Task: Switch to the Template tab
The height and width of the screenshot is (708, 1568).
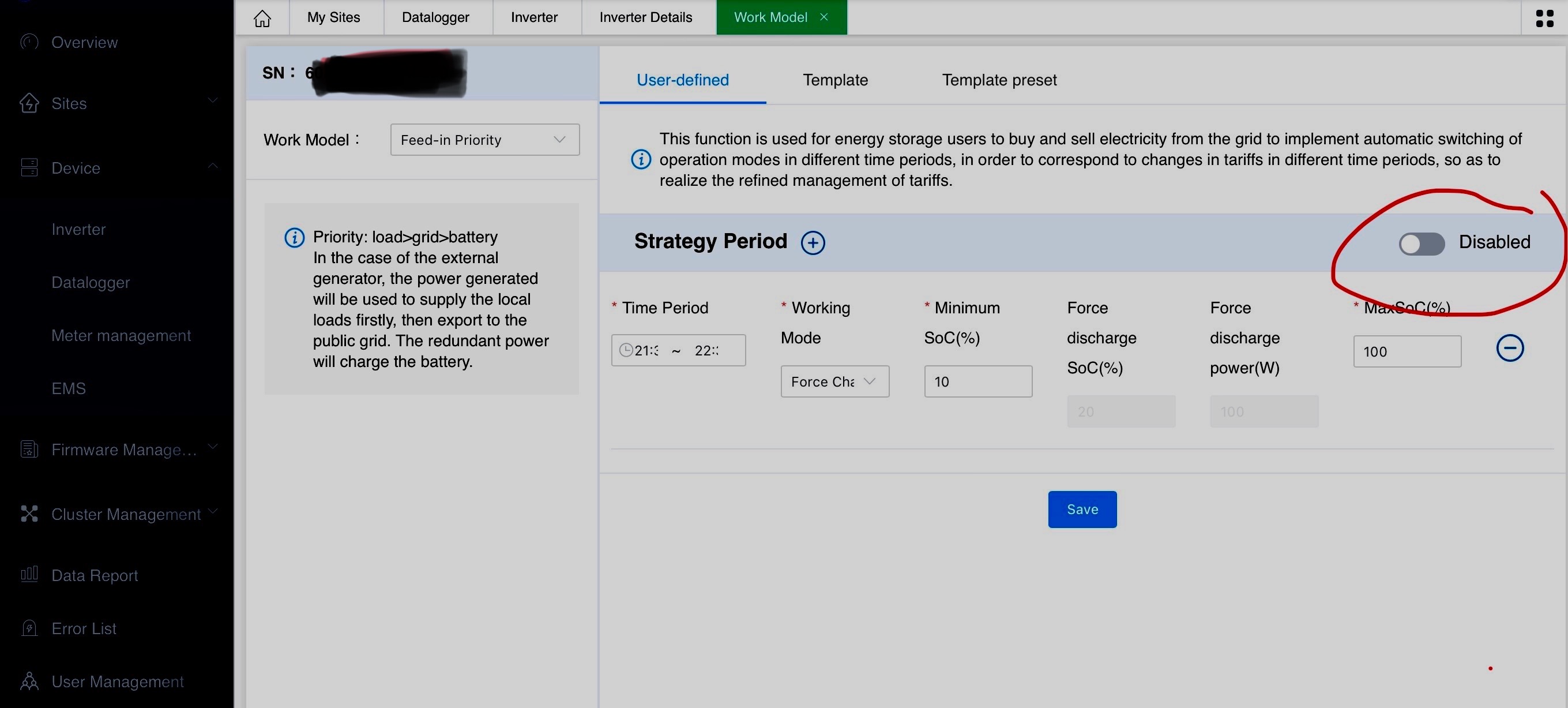Action: click(834, 80)
